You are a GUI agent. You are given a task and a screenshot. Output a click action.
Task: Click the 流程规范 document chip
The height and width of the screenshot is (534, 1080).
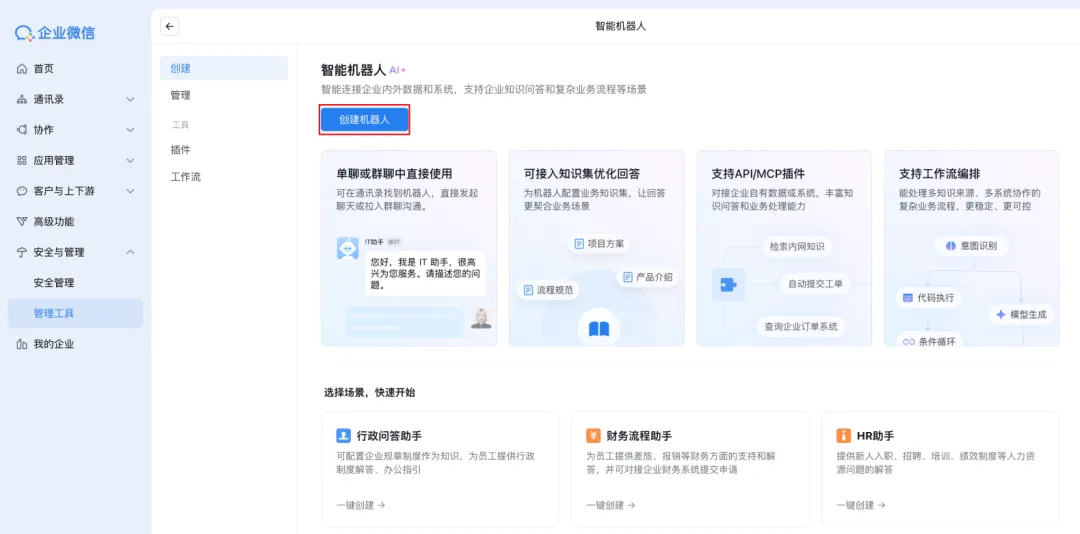(x=548, y=291)
